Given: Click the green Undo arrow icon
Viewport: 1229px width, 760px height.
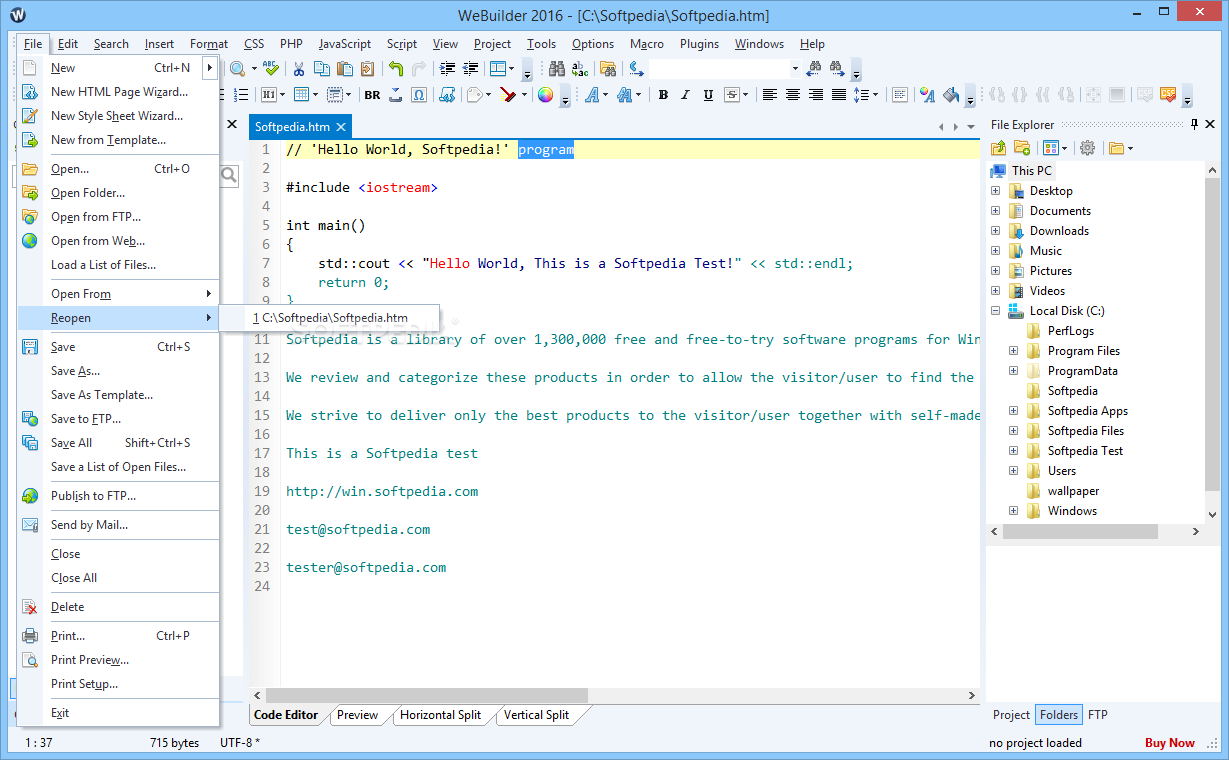Looking at the screenshot, I should 396,68.
